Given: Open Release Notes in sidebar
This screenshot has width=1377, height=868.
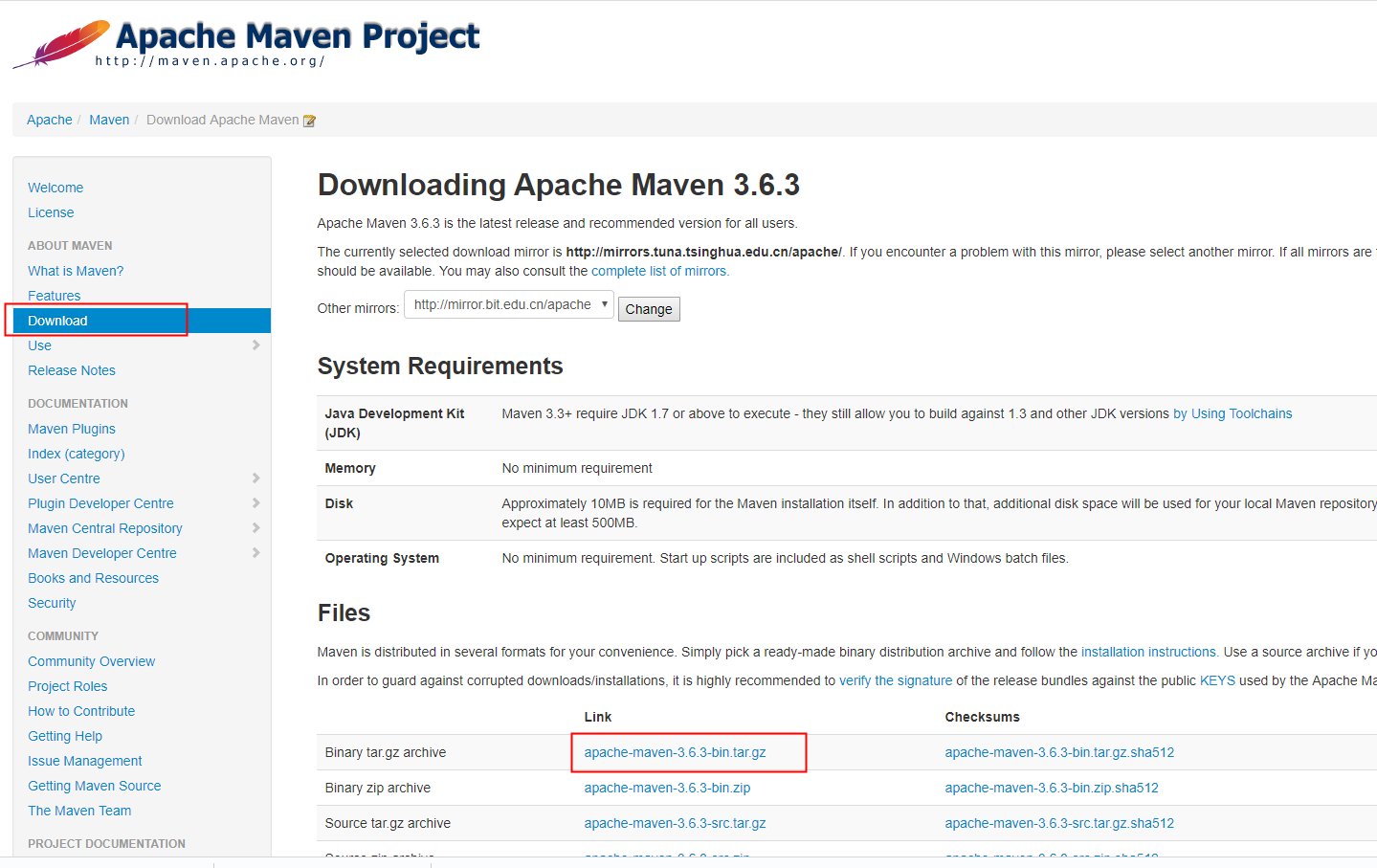Looking at the screenshot, I should pos(72,370).
